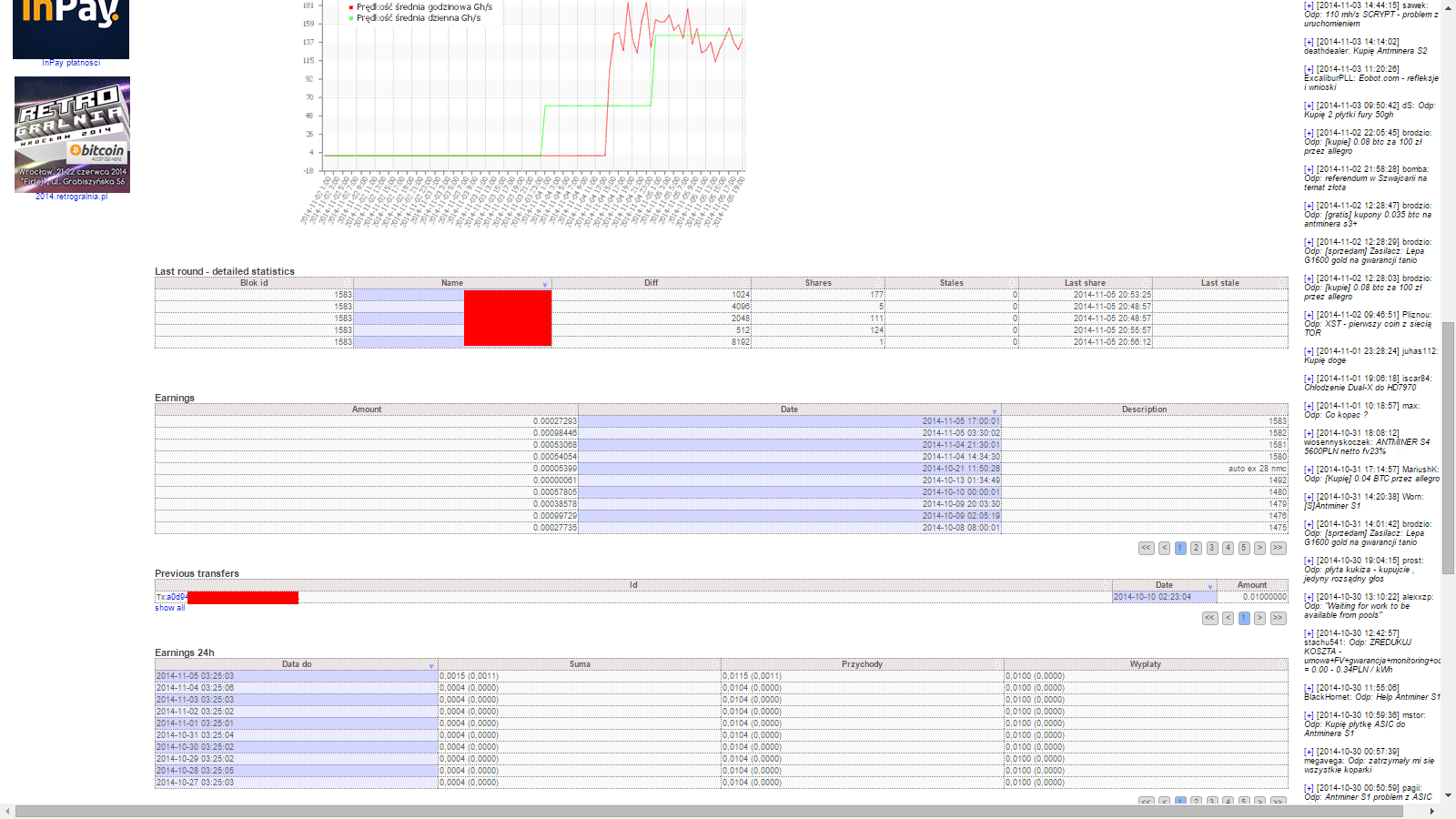Click the vertical scrollbar down arrow
The image size is (1456, 819).
[x=1449, y=795]
